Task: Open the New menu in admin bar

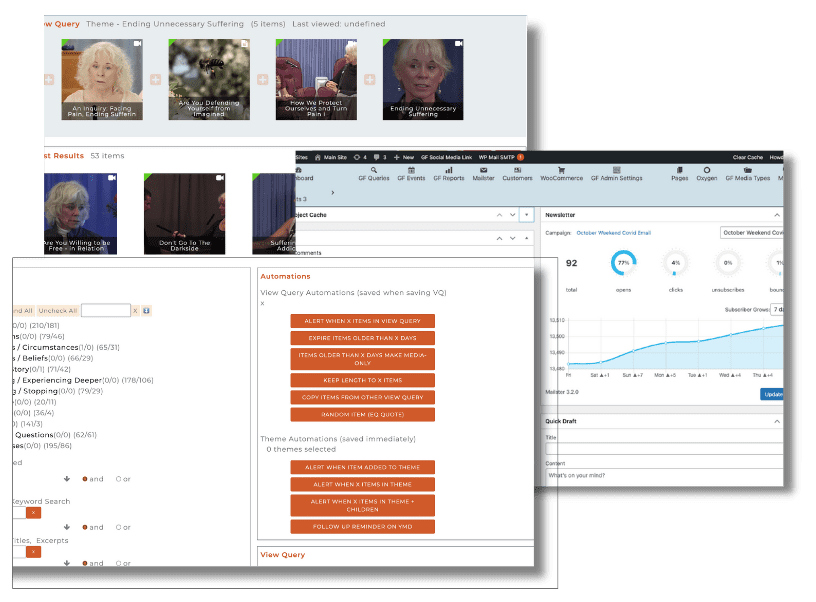Action: [x=404, y=157]
